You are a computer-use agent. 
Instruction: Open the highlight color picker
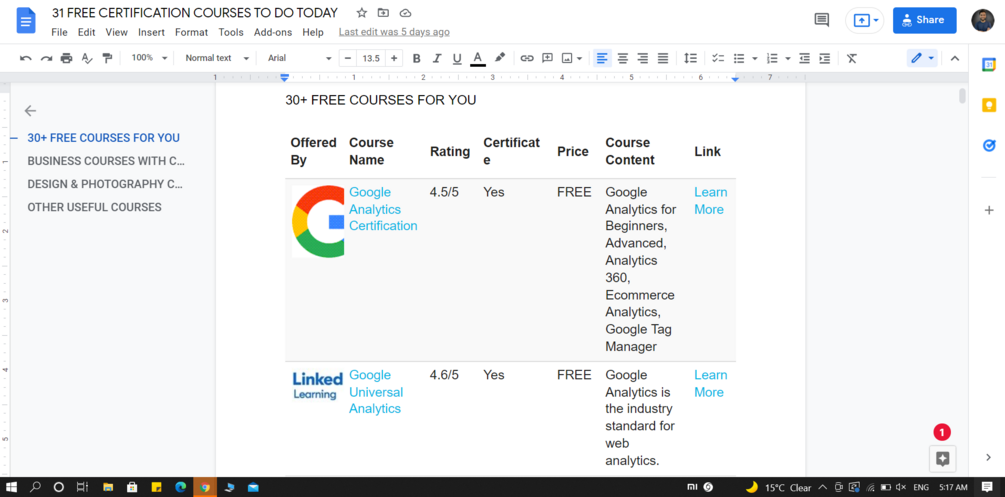(x=500, y=58)
